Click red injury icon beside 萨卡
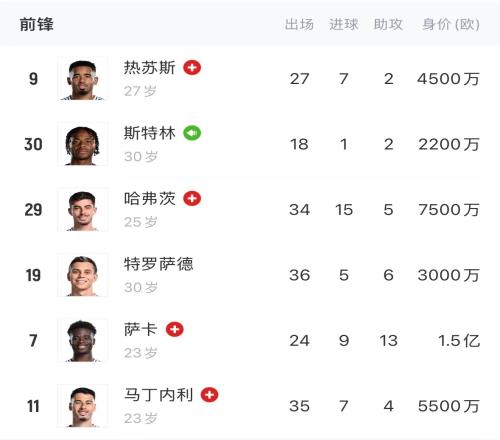The image size is (500, 440). click(x=175, y=329)
